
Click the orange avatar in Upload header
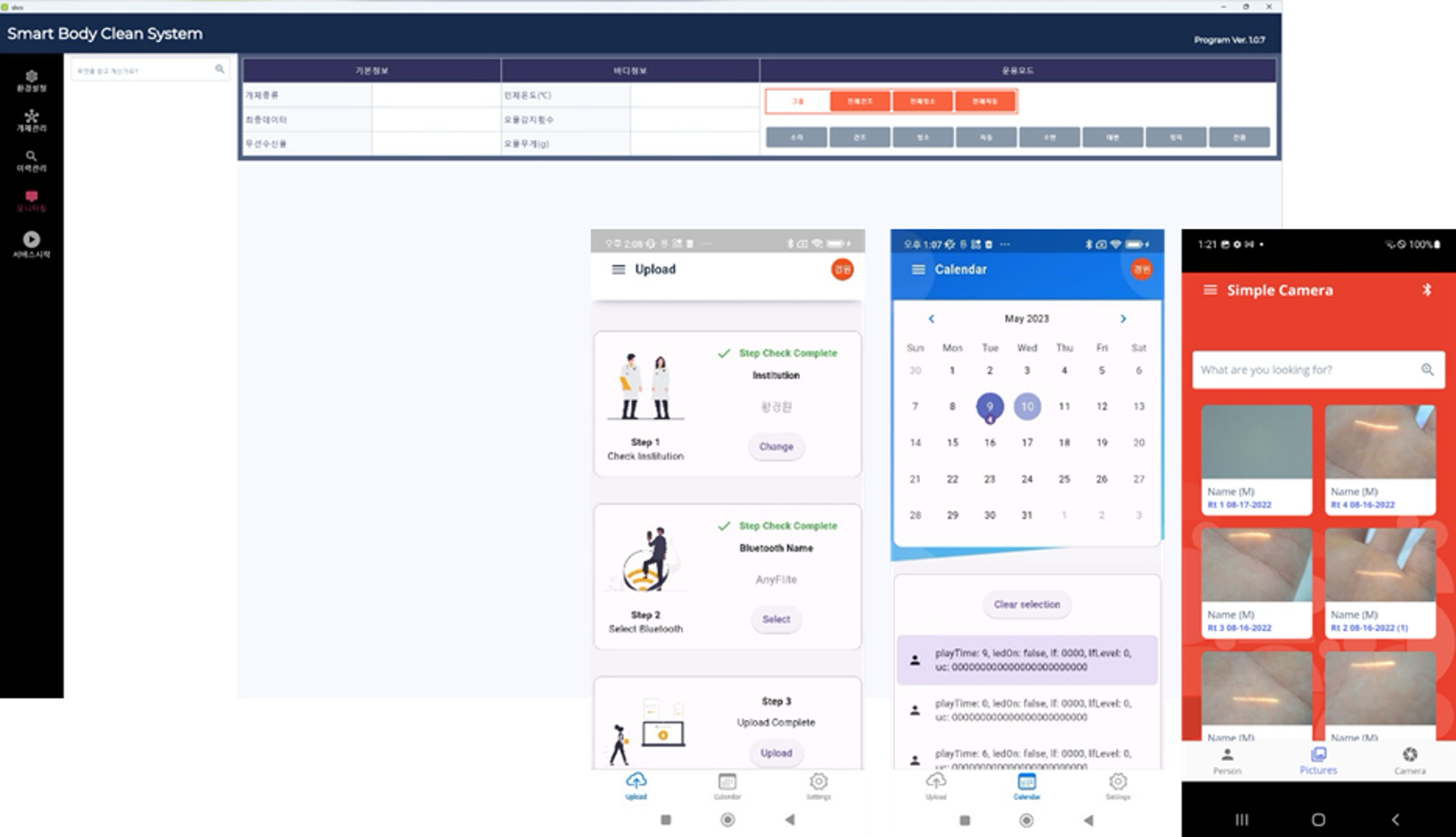click(842, 270)
